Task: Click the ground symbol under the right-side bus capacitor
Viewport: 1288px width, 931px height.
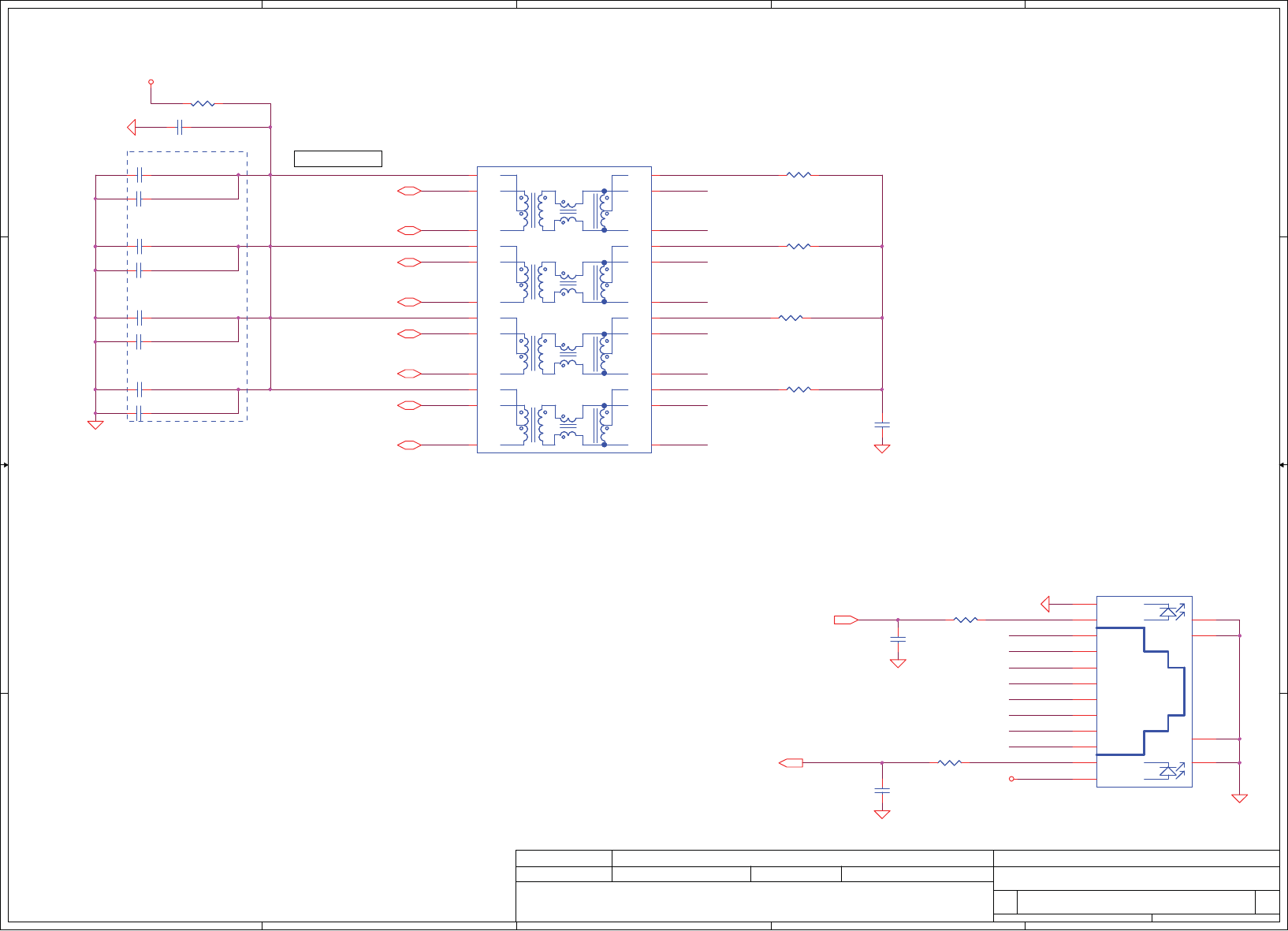Action: point(882,449)
